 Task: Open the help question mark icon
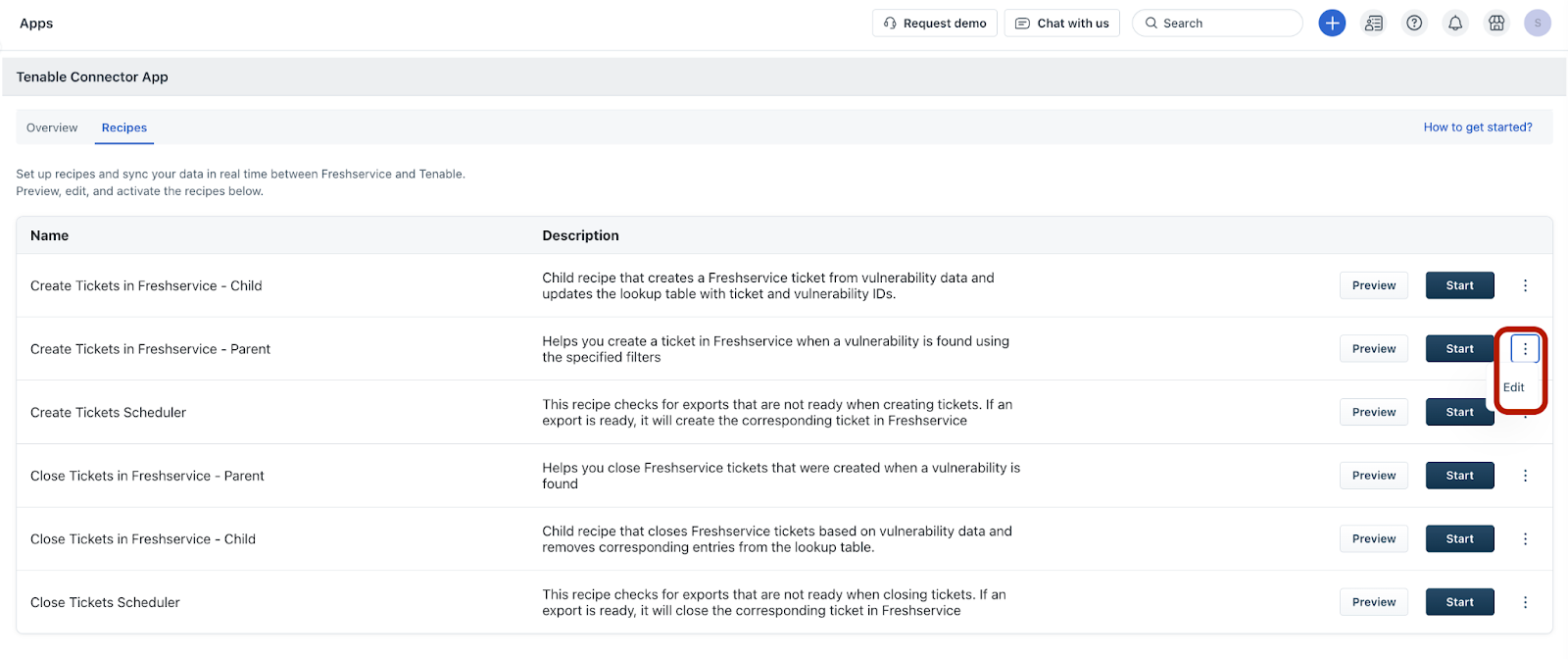pos(1414,23)
